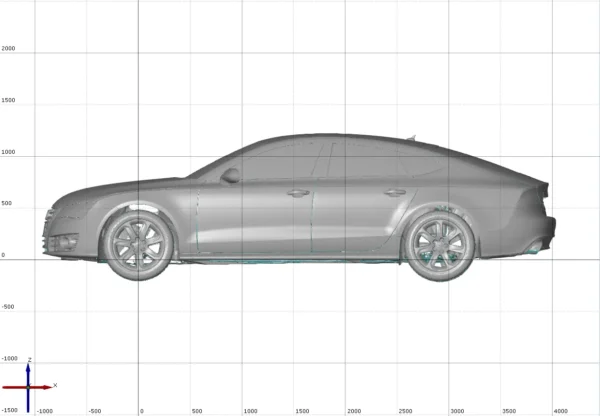Viewport: 600px width, 416px height.
Task: Select the front door panel of the car
Action: click(x=254, y=218)
